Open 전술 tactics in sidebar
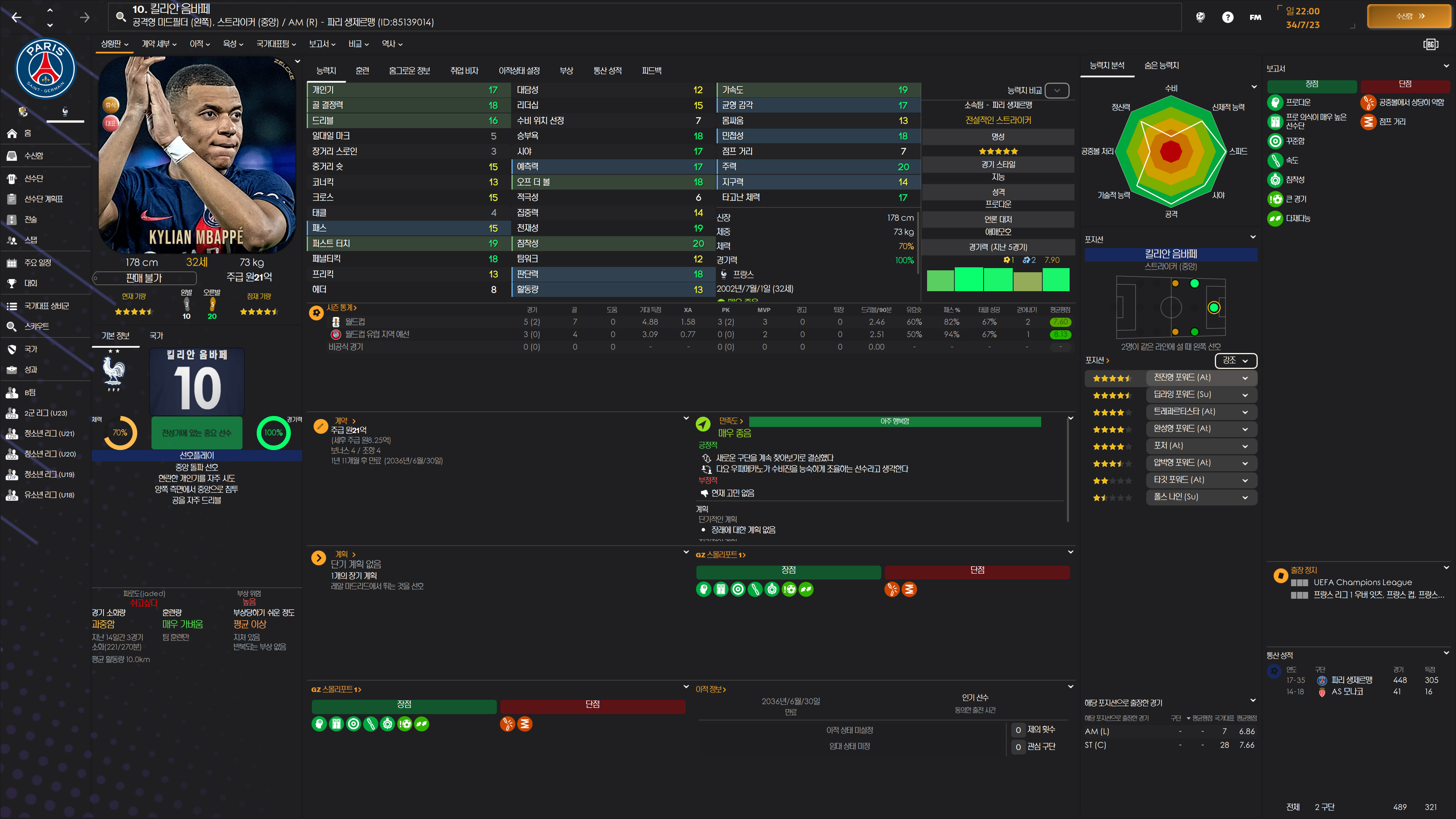1456x819 pixels. coord(45,219)
